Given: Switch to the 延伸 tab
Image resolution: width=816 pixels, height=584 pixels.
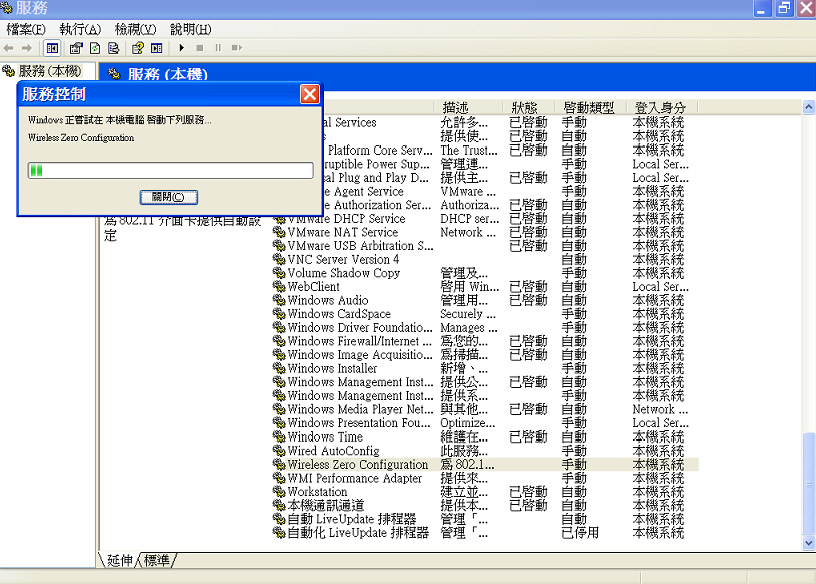Looking at the screenshot, I should click(119, 560).
